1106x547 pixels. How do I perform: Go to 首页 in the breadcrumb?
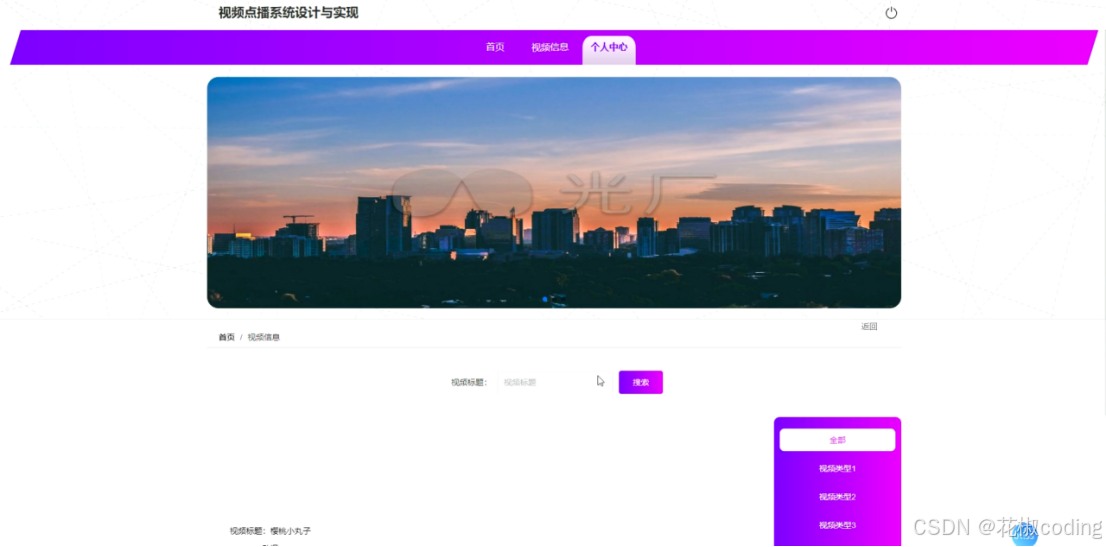(226, 337)
